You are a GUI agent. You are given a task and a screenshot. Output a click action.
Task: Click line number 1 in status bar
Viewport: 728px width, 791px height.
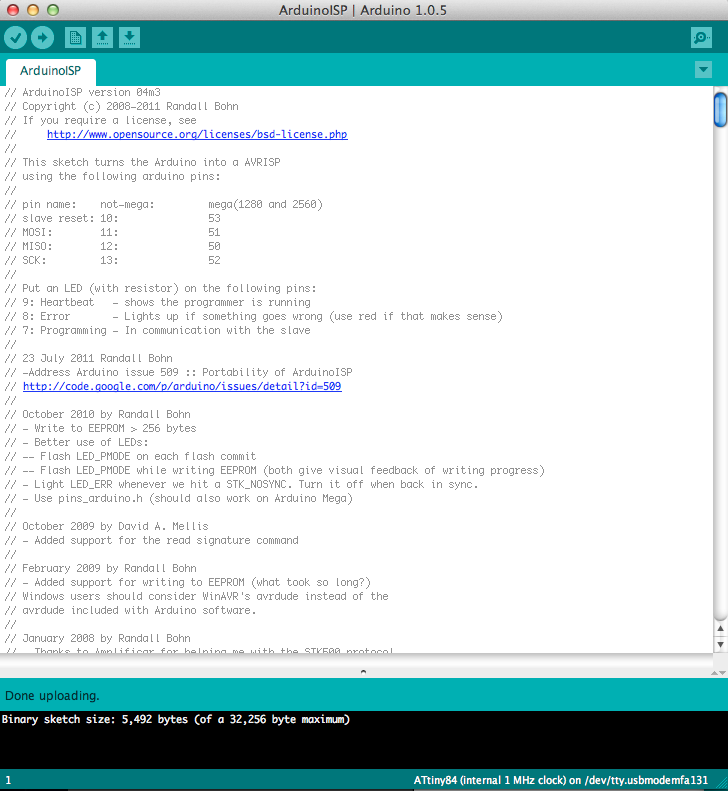(8, 780)
